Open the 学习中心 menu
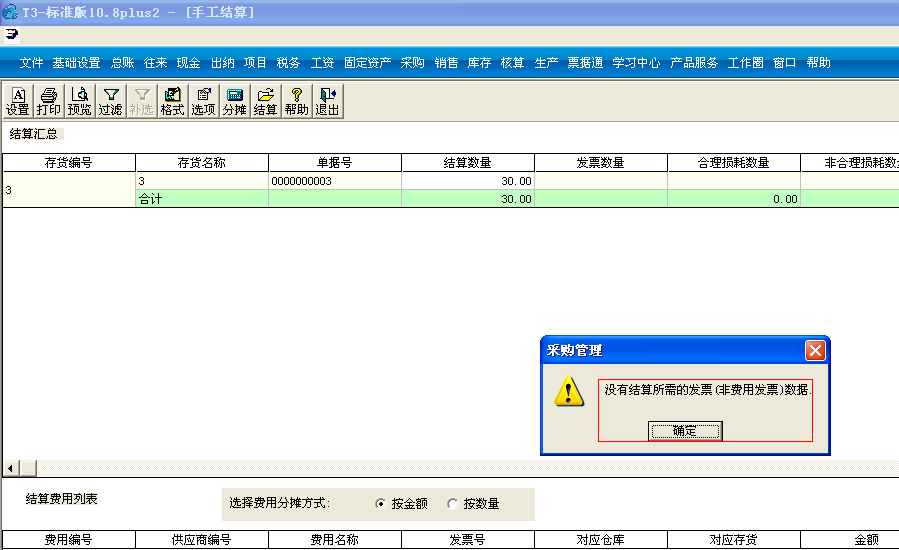The width and height of the screenshot is (899, 550). [x=636, y=63]
